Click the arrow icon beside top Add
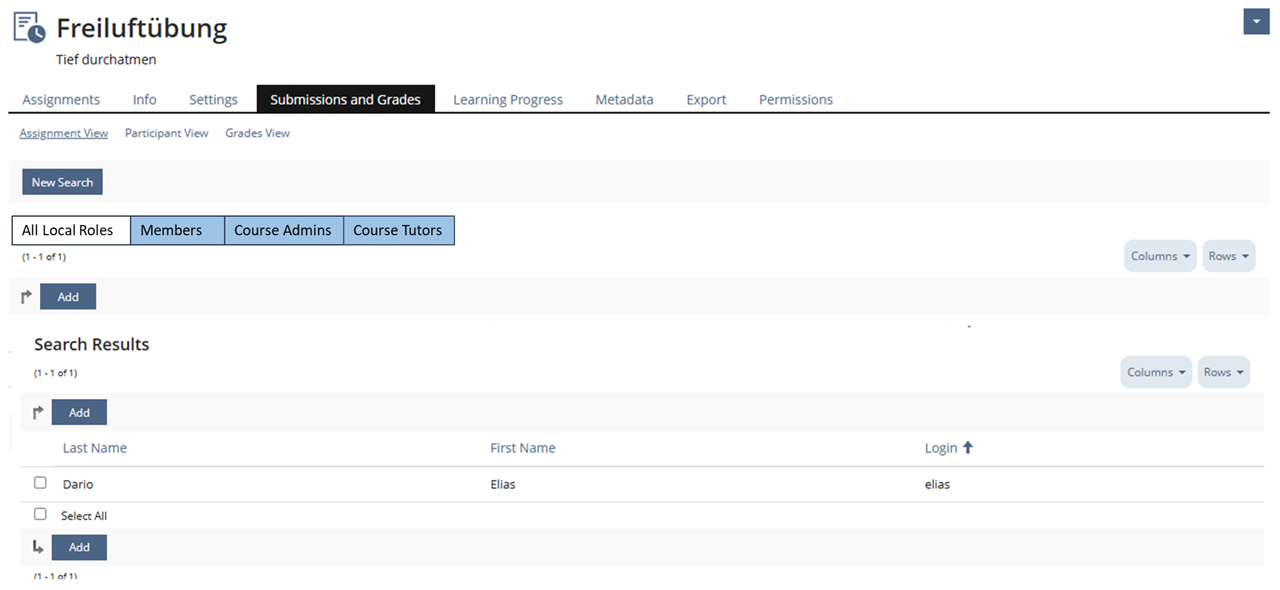The height and width of the screenshot is (590, 1280). tap(27, 297)
